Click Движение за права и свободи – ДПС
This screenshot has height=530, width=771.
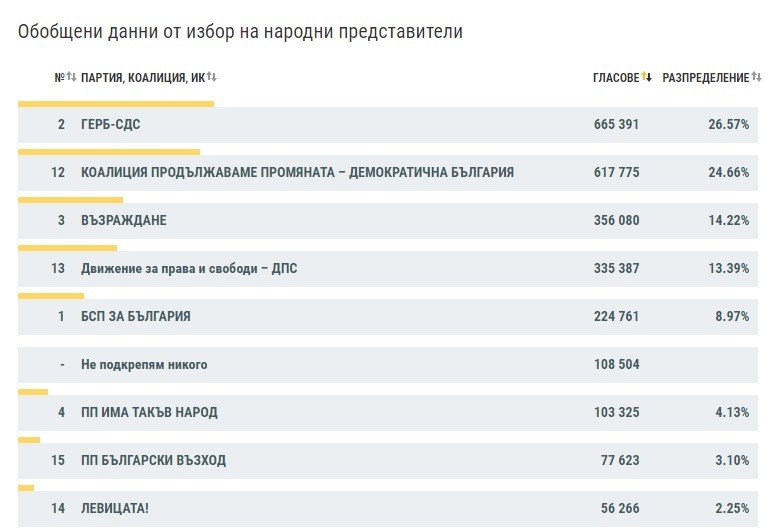188,268
